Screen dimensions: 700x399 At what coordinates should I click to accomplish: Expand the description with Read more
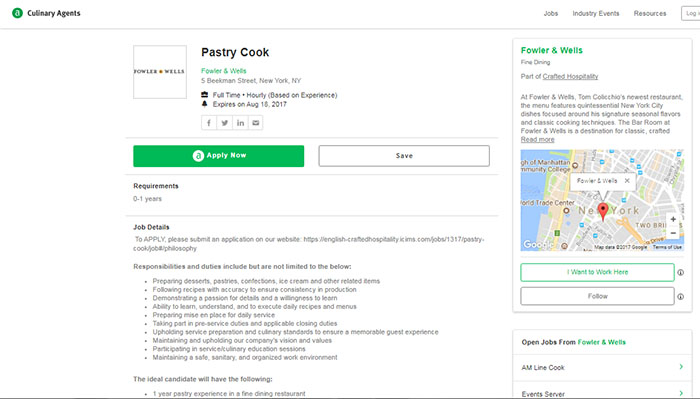pyautogui.click(x=538, y=139)
